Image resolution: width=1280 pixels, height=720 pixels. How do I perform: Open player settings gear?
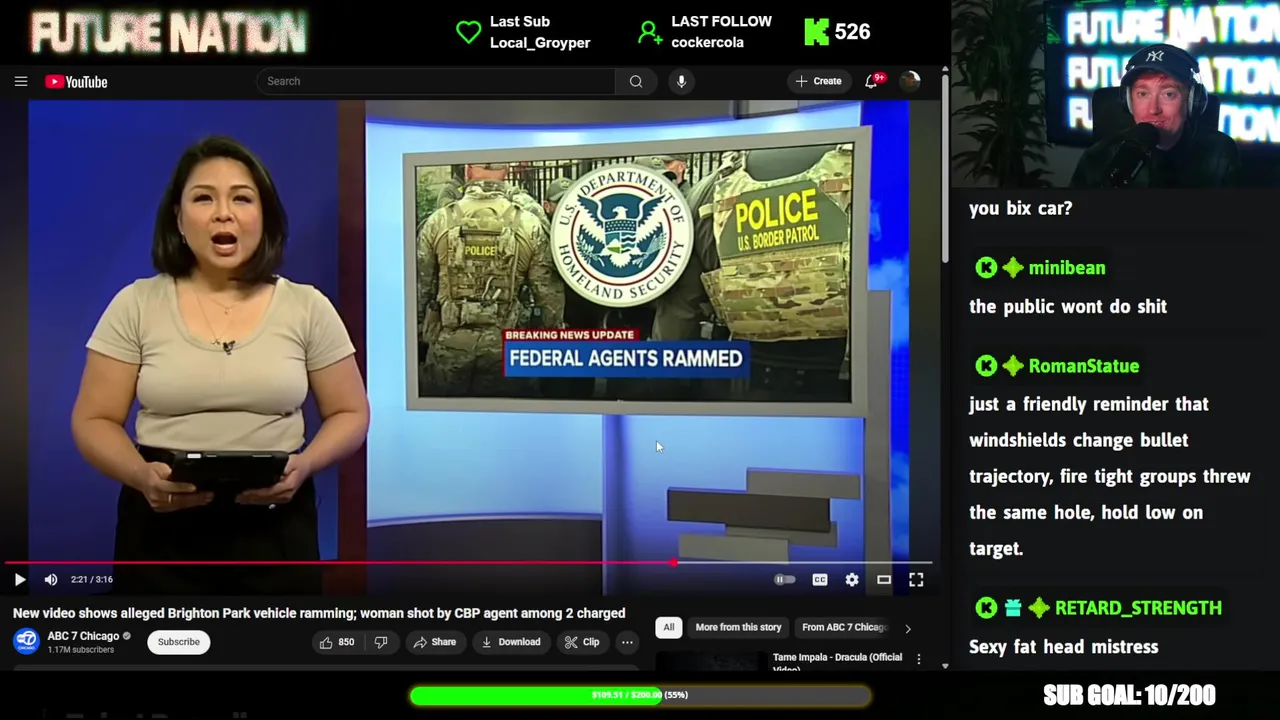click(852, 579)
